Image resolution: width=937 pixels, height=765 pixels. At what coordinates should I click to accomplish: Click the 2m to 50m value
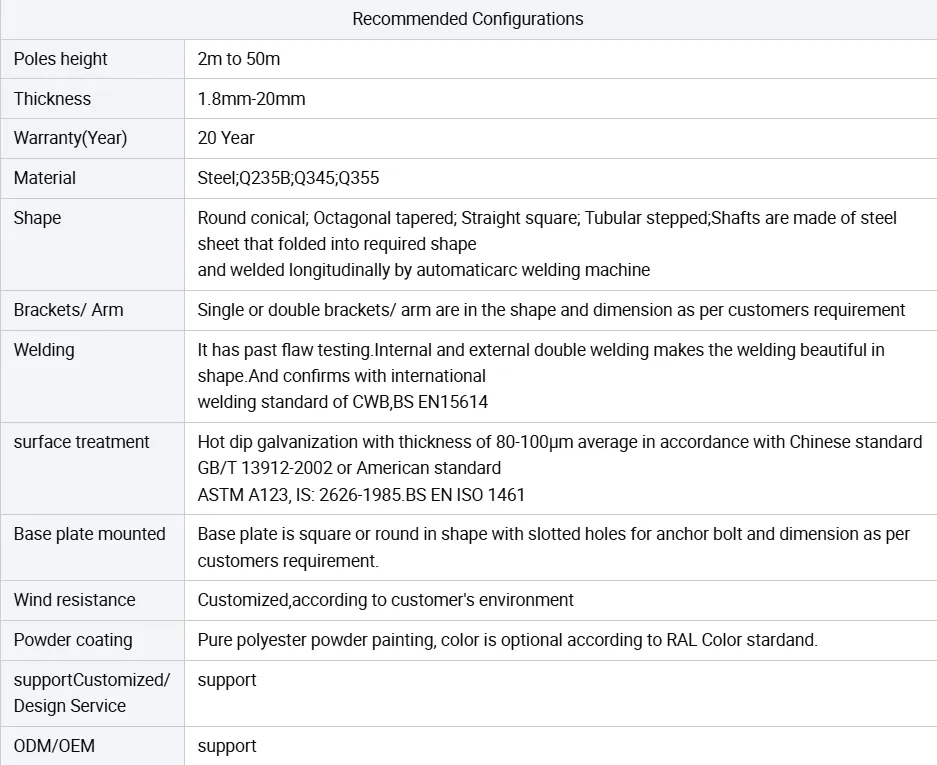pos(239,59)
